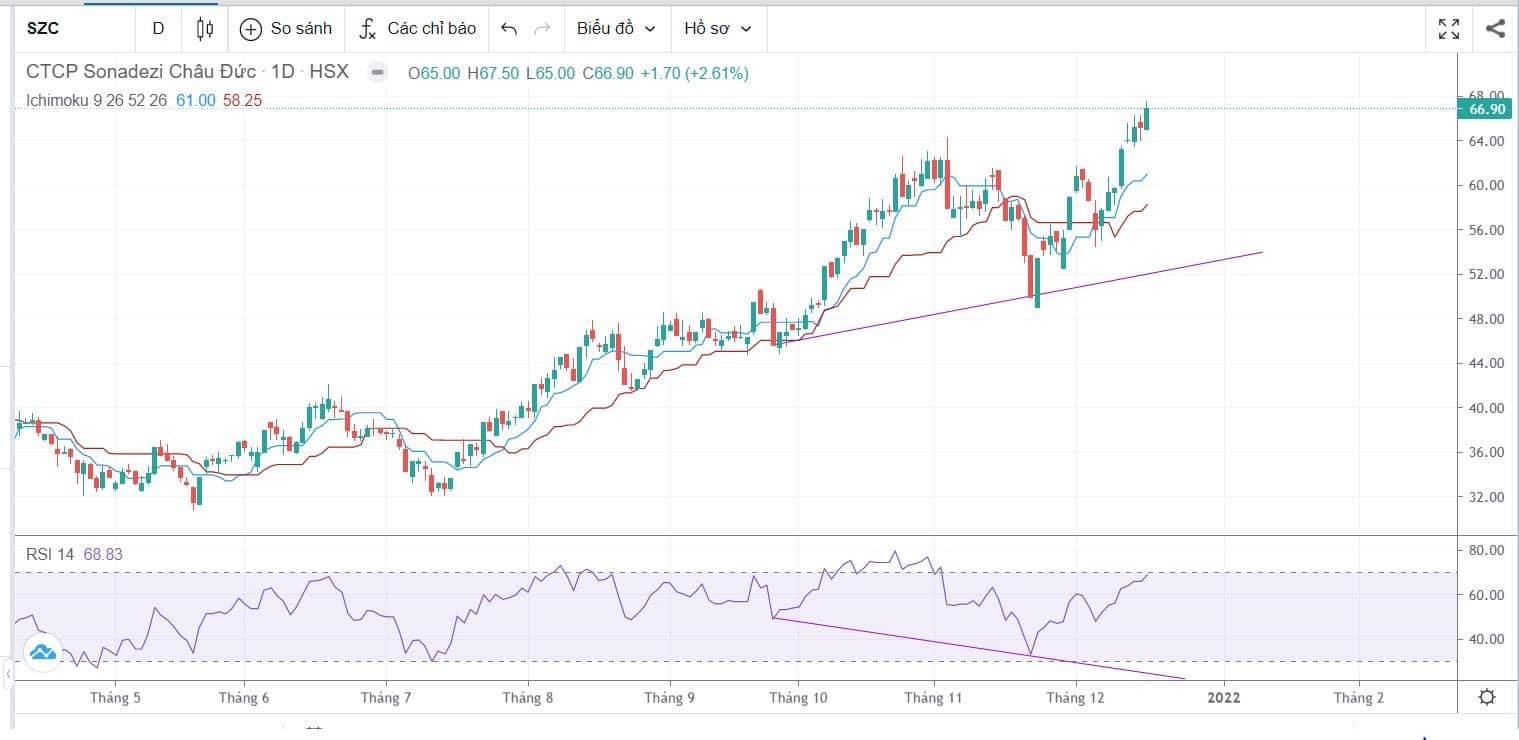Click the Tháng 2 date axis label

[x=1358, y=698]
